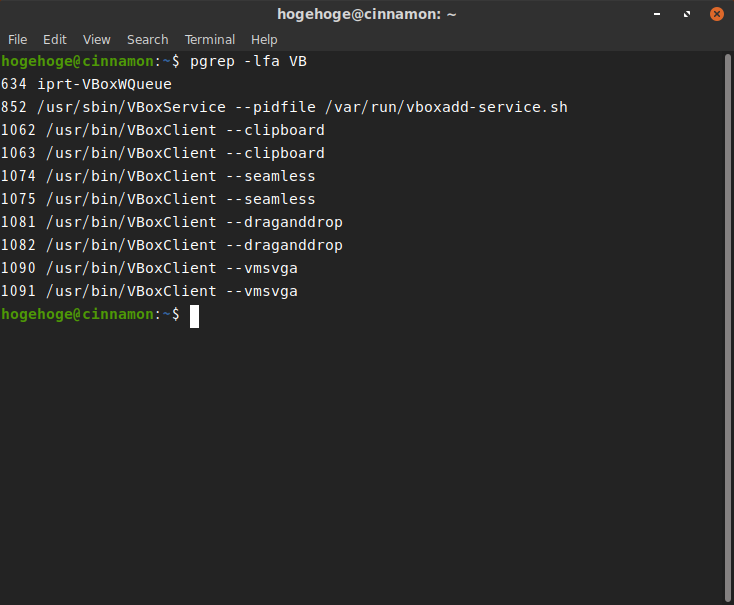Maximize the terminal window
The image size is (734, 605).
(x=687, y=14)
